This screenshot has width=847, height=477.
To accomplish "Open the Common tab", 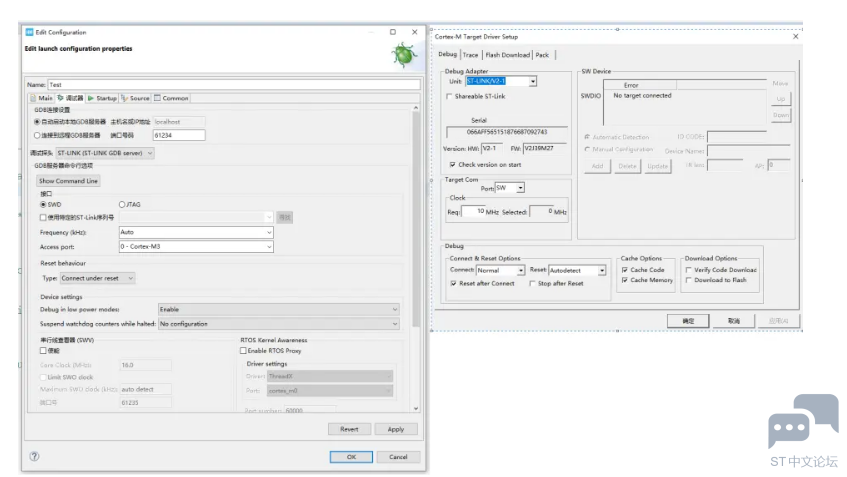I will click(x=171, y=98).
